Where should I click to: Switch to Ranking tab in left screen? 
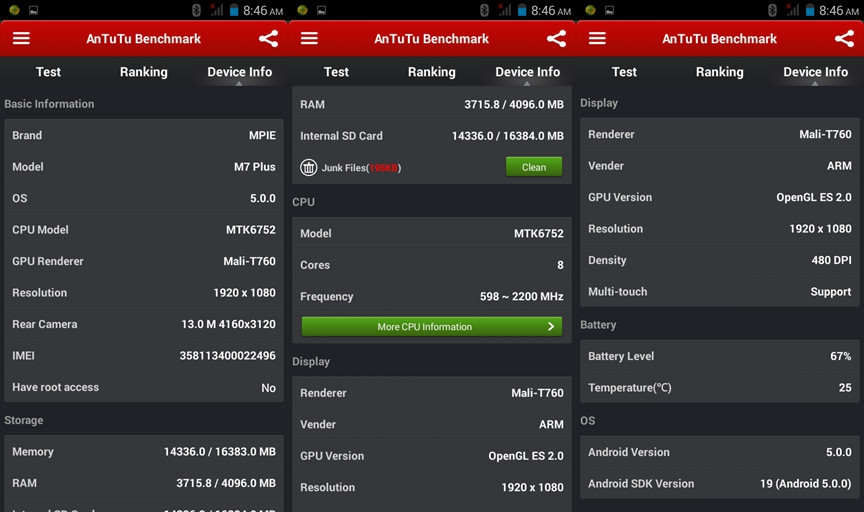tap(144, 72)
